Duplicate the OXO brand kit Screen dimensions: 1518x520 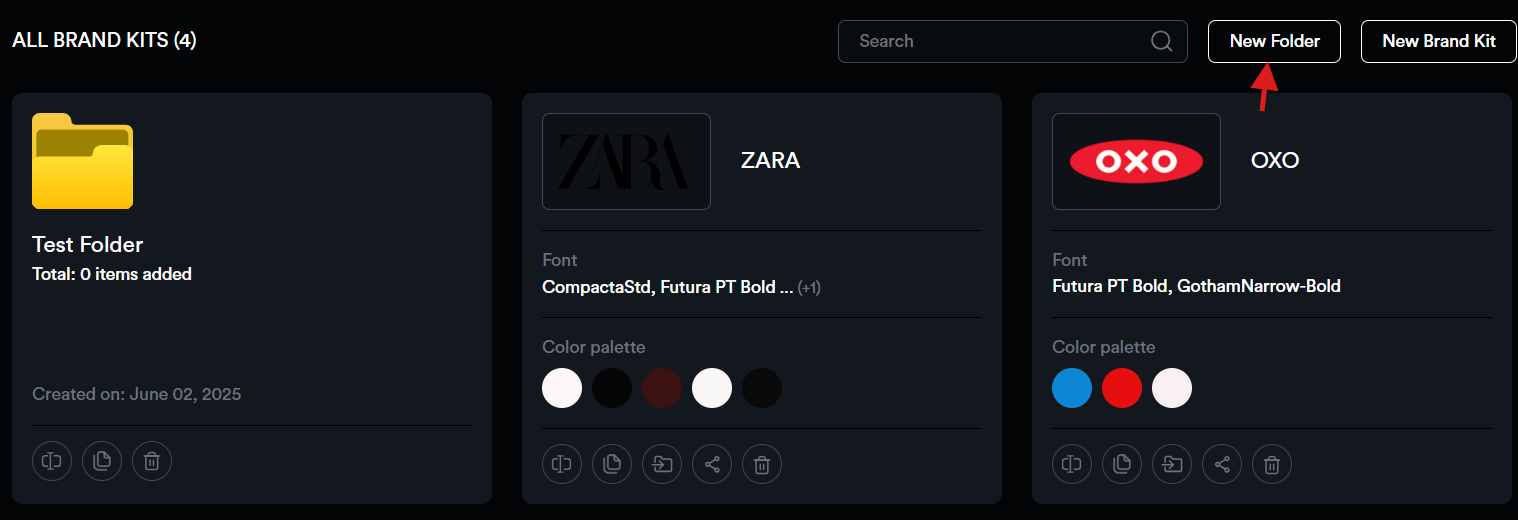click(1122, 464)
